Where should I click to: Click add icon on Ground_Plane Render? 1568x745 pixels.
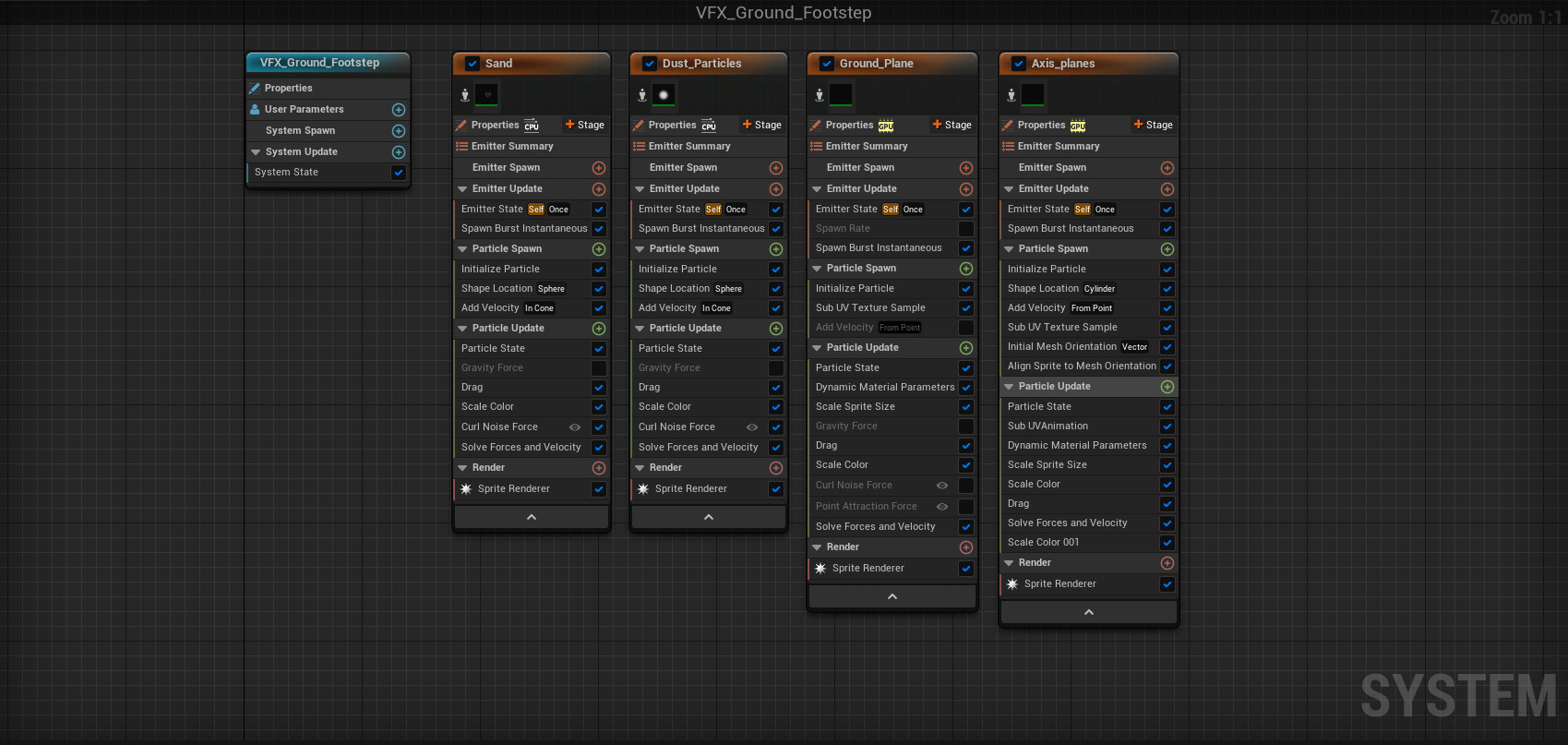pyautogui.click(x=965, y=547)
